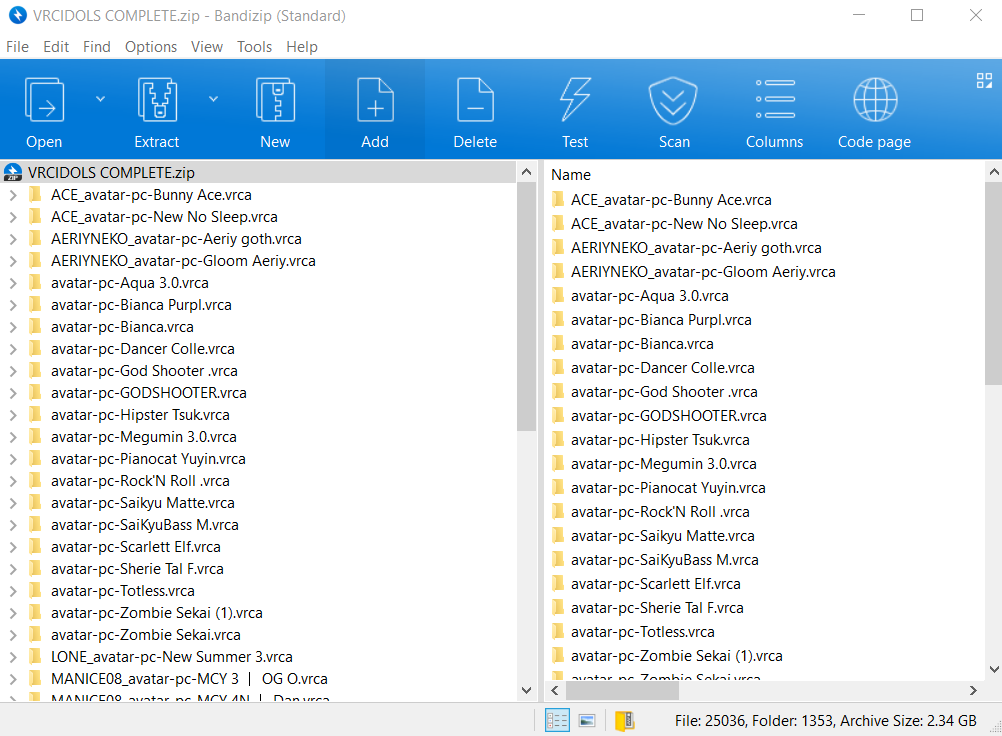Expand avatar-pc-GODSHOOTER.vrca tree node

tap(13, 394)
